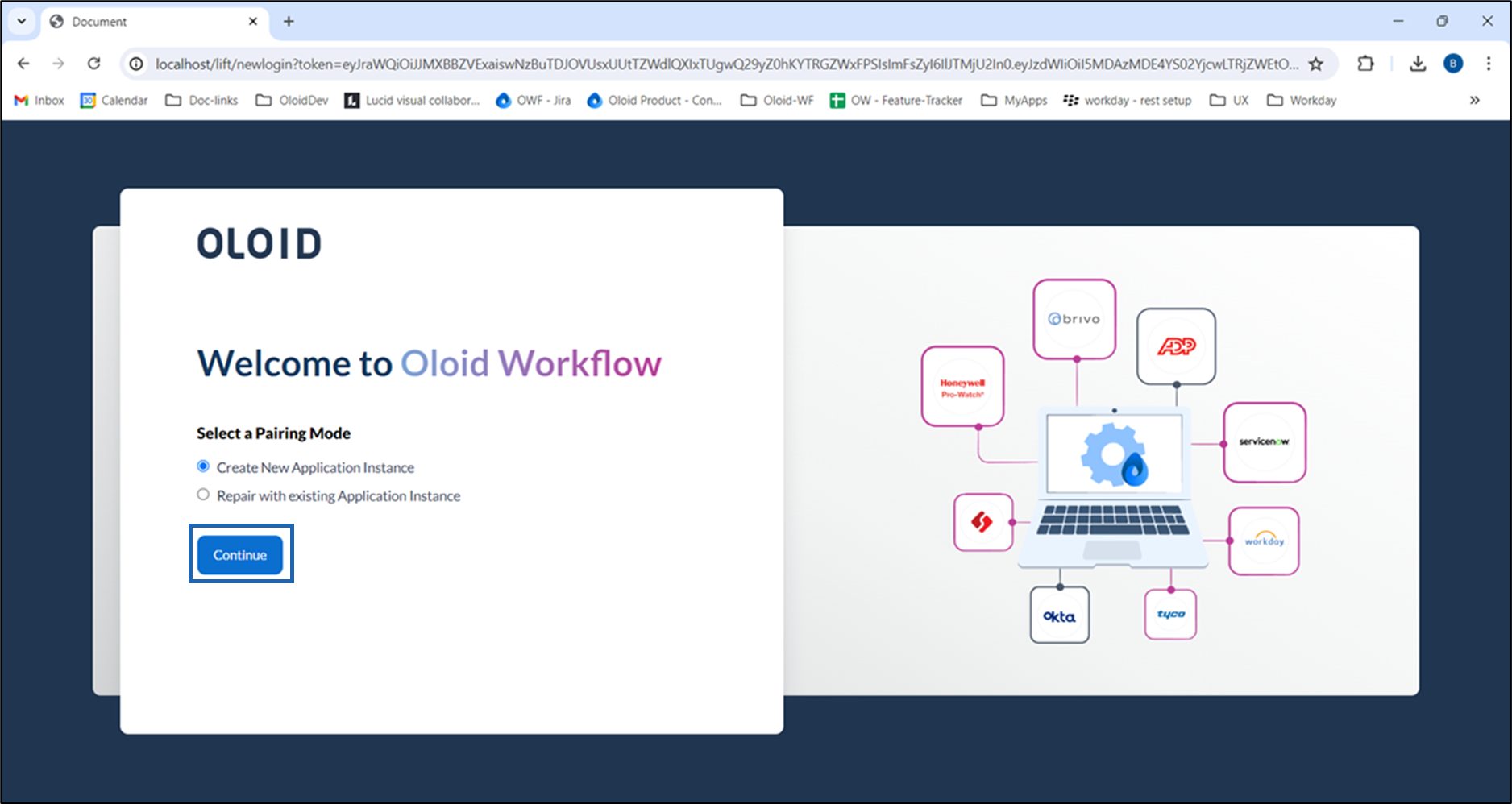
Task: Open the Extensions puzzle icon
Action: pyautogui.click(x=1365, y=64)
